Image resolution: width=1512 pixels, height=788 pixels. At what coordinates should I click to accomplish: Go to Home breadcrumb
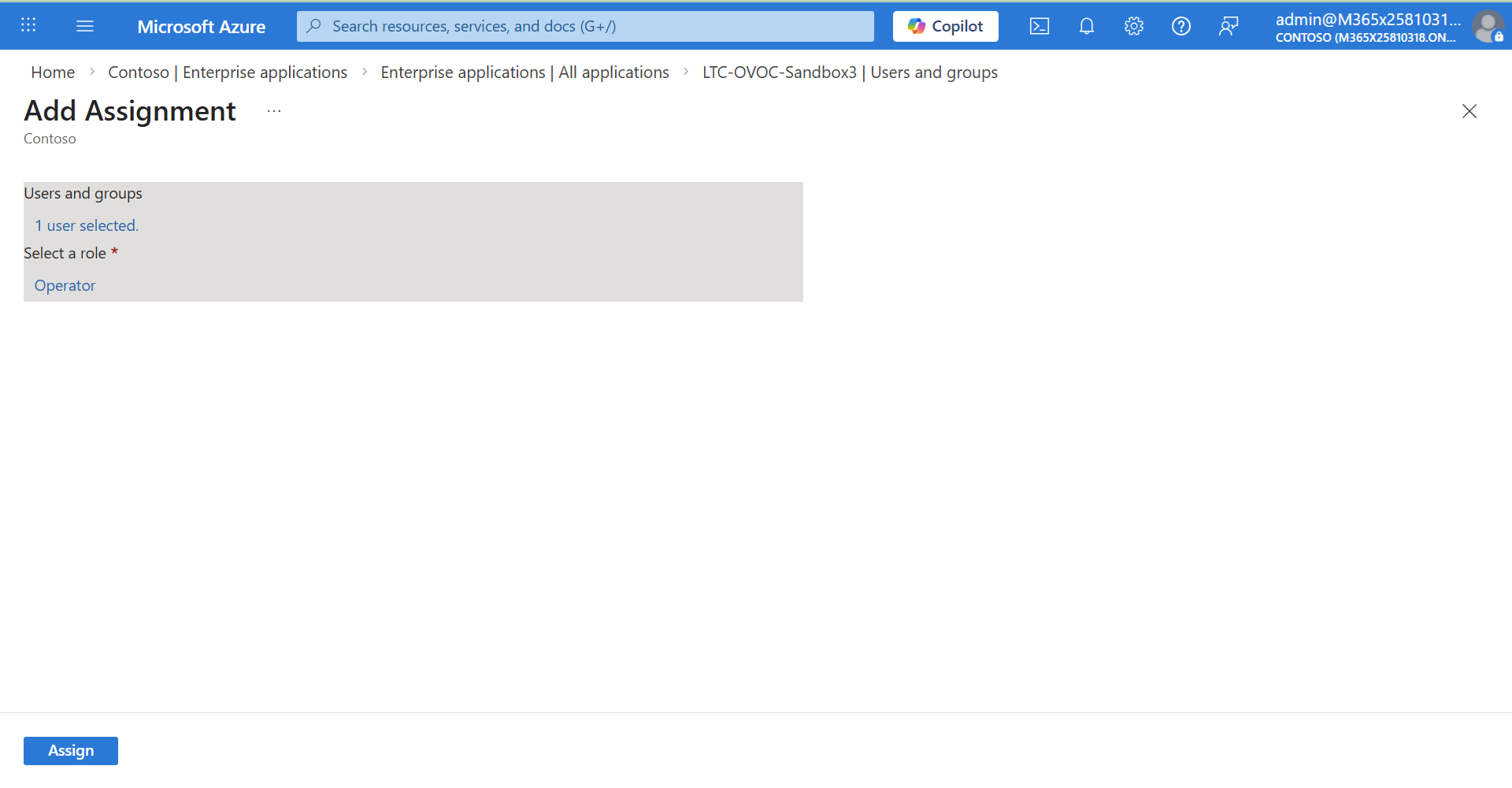point(53,72)
